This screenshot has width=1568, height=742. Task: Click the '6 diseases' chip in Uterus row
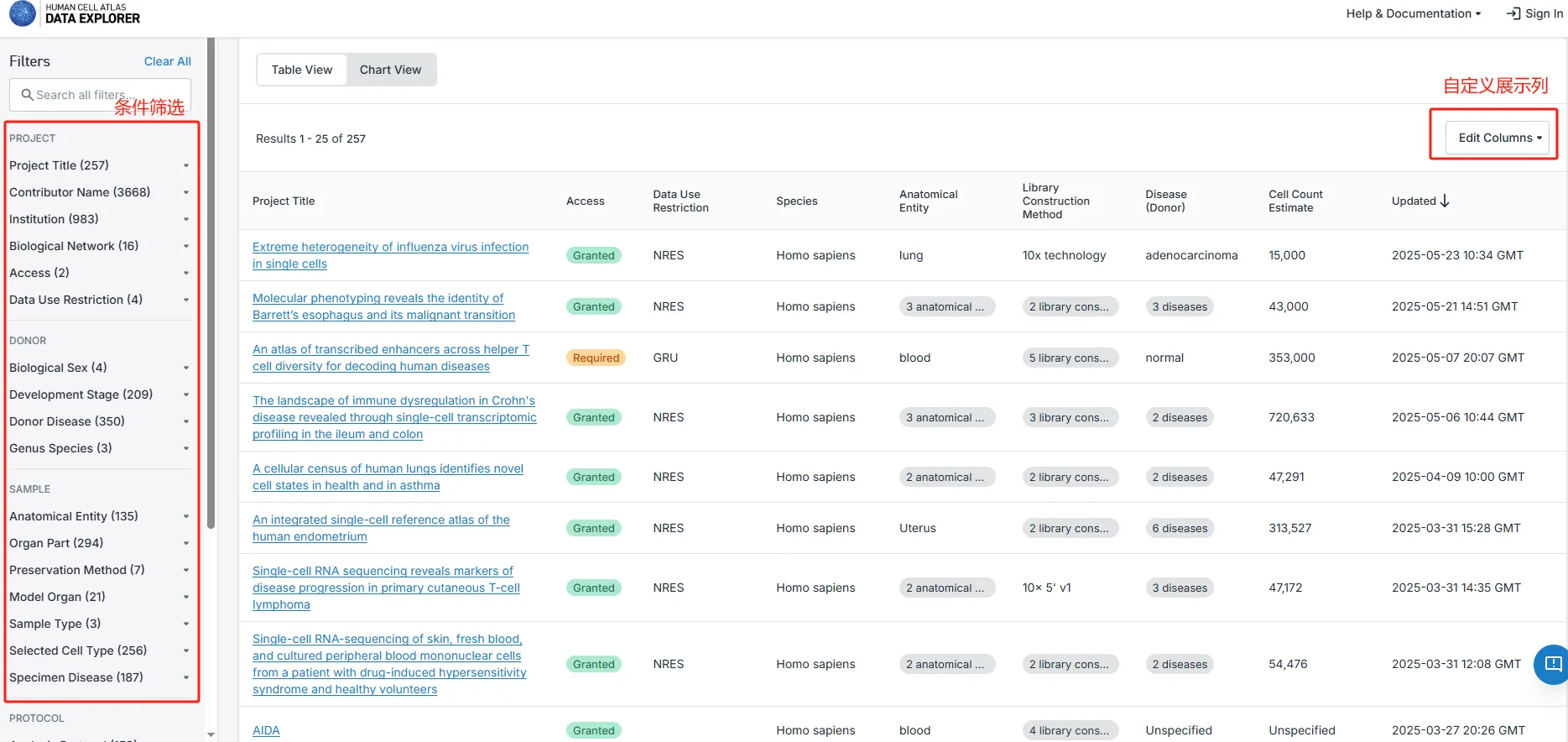click(x=1180, y=528)
